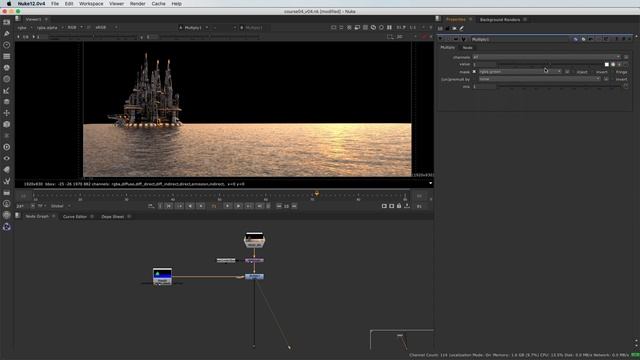Open the Help menu
640x360 pixels.
point(176,4)
